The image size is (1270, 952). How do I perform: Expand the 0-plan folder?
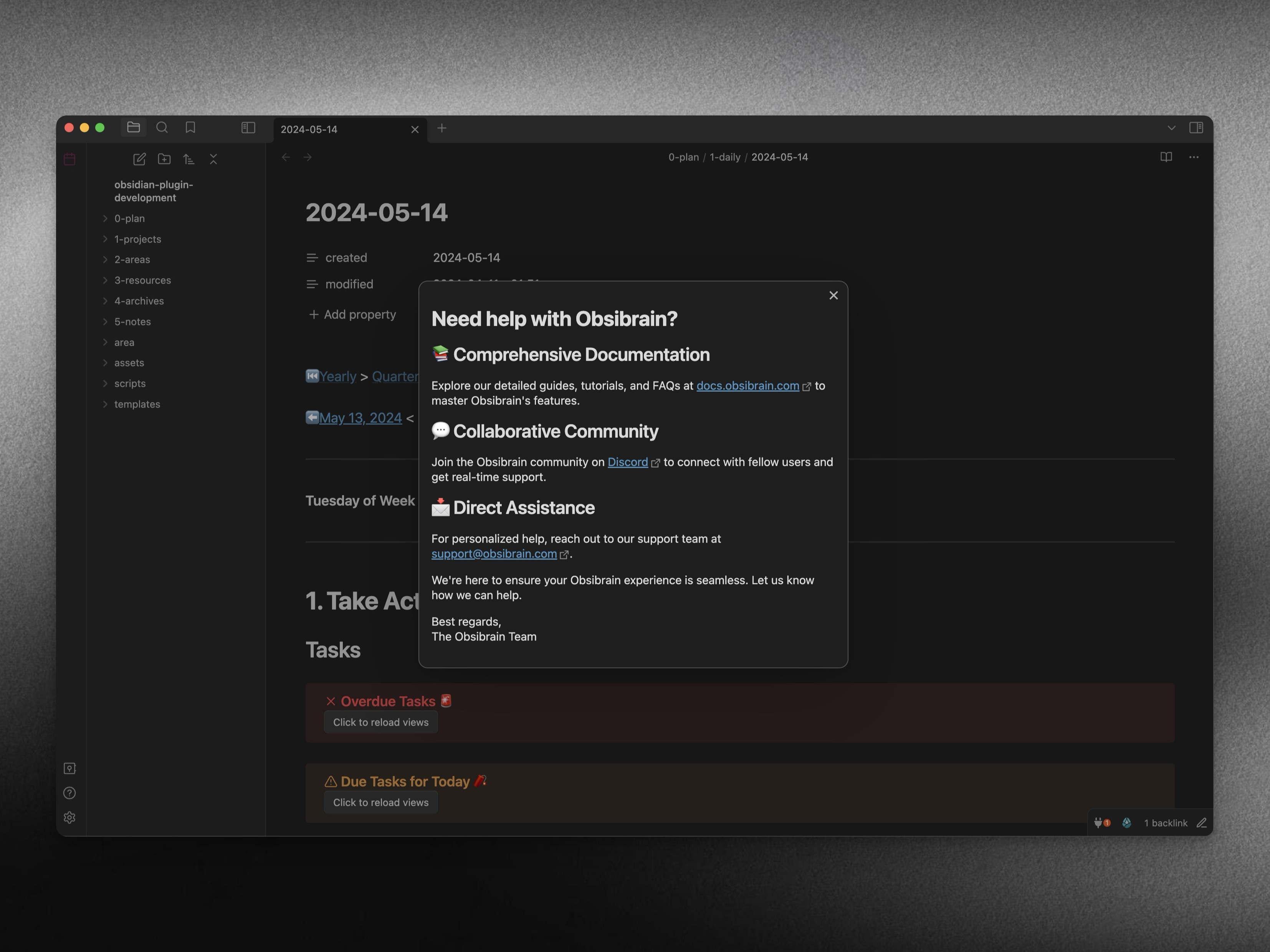[129, 219]
